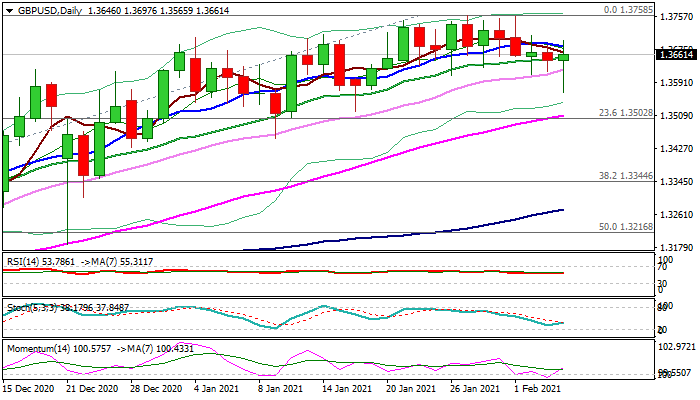Click the Momentum scale value 102.9721

(680, 347)
